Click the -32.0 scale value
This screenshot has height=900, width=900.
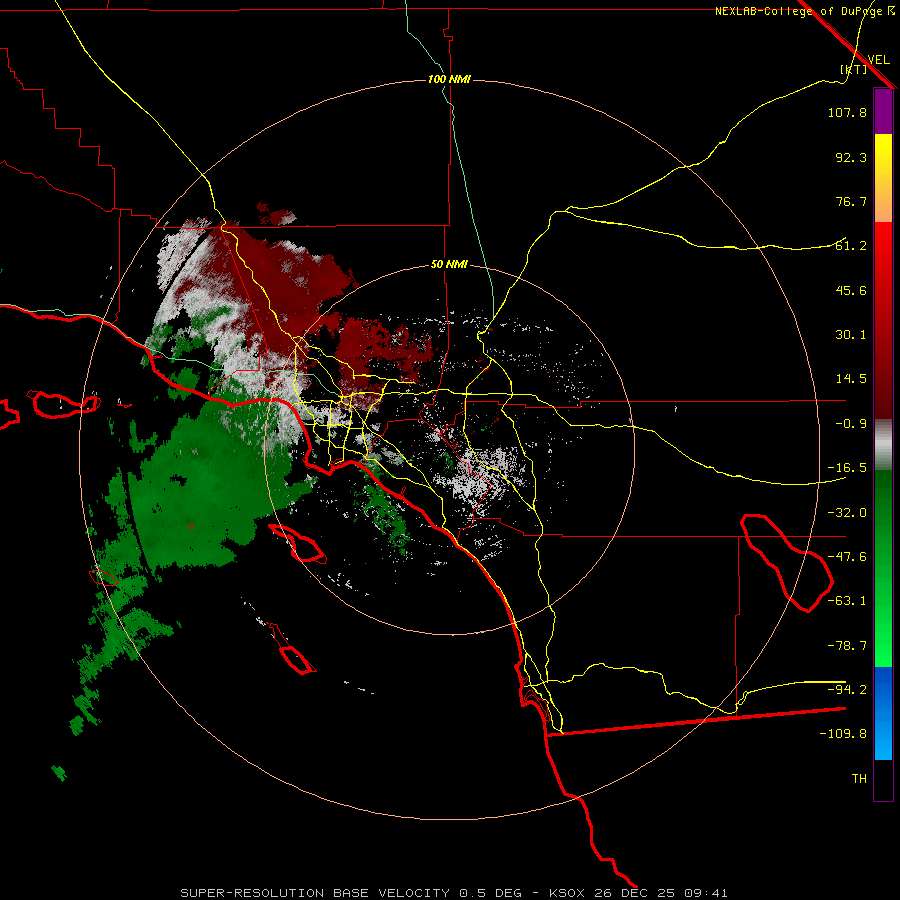click(x=847, y=513)
